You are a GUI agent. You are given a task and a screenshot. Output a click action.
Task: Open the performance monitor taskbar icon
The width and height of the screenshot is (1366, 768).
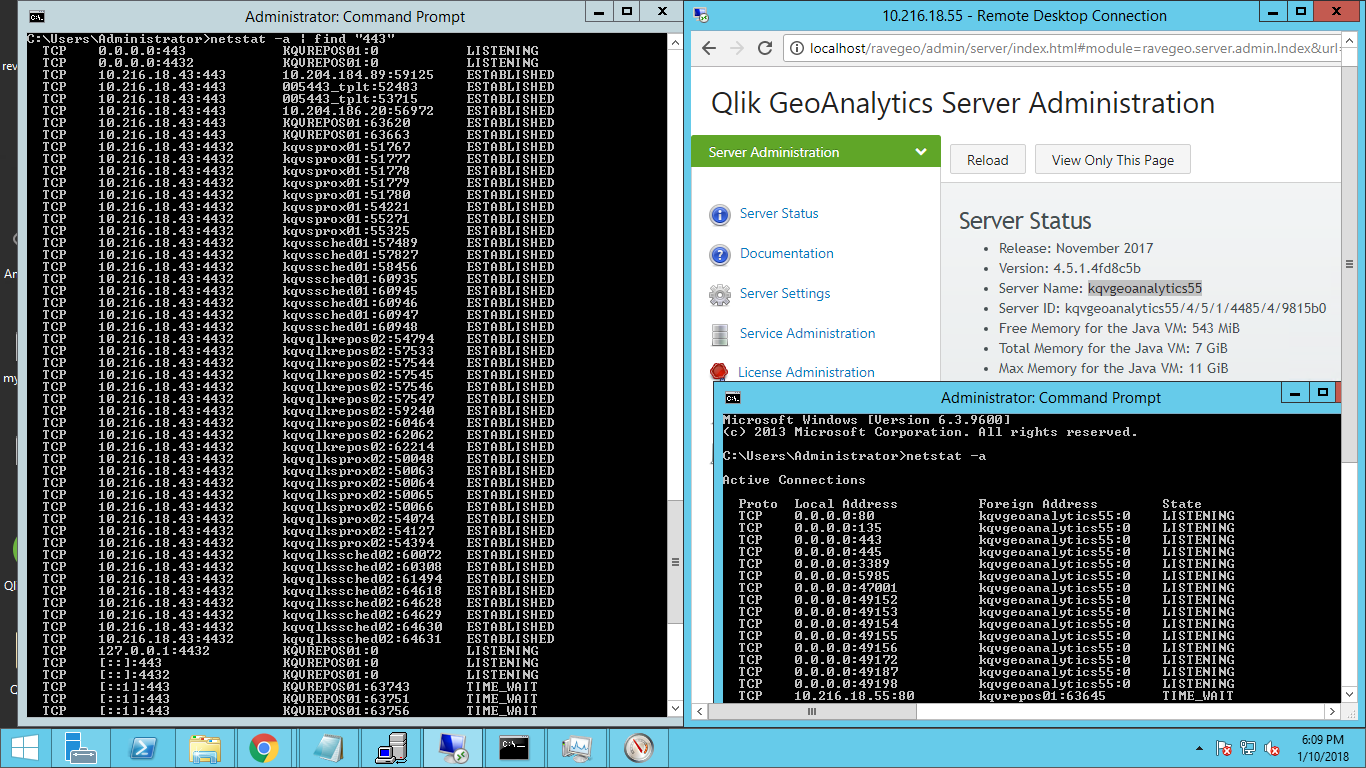pos(577,748)
